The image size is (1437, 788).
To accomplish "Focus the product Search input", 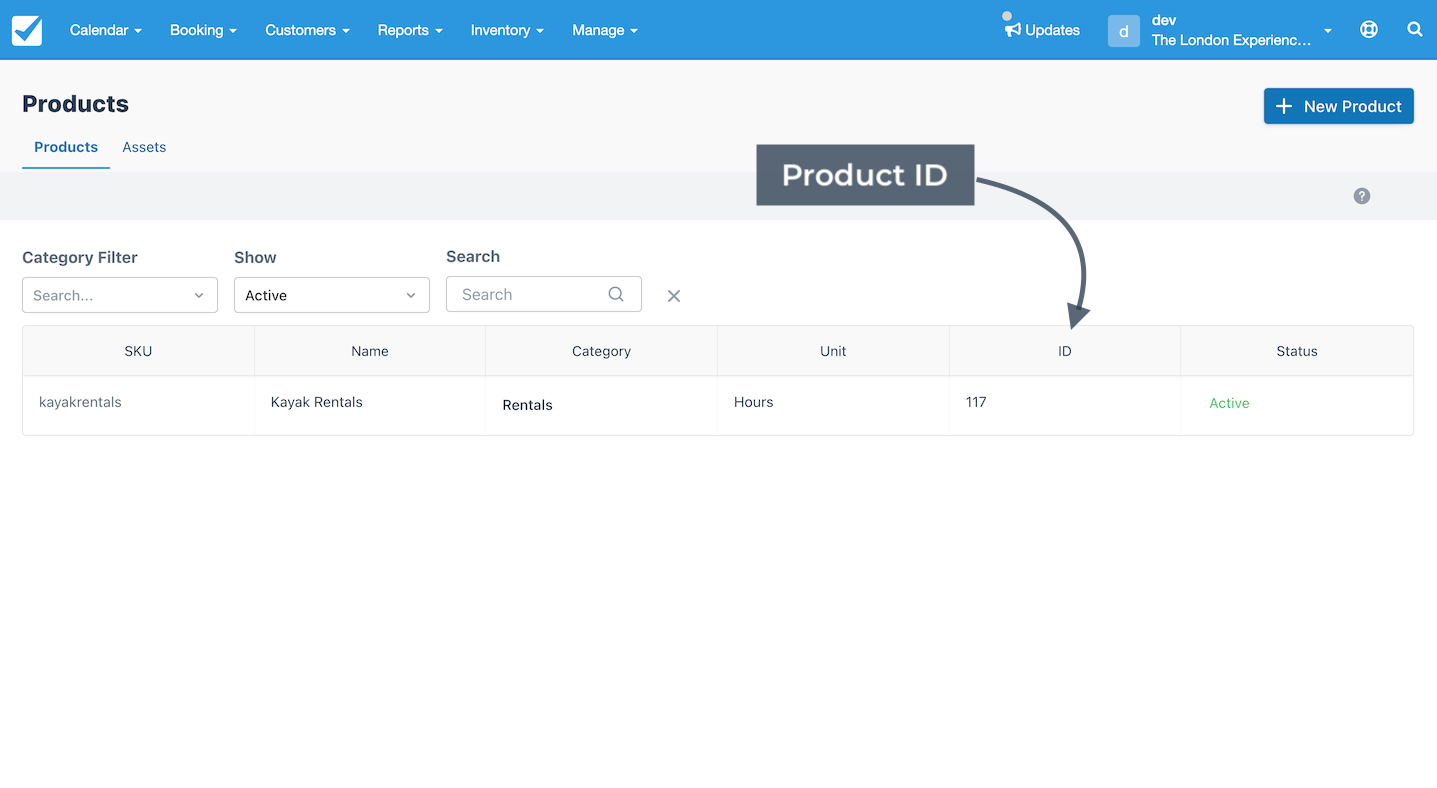I will click(x=544, y=294).
